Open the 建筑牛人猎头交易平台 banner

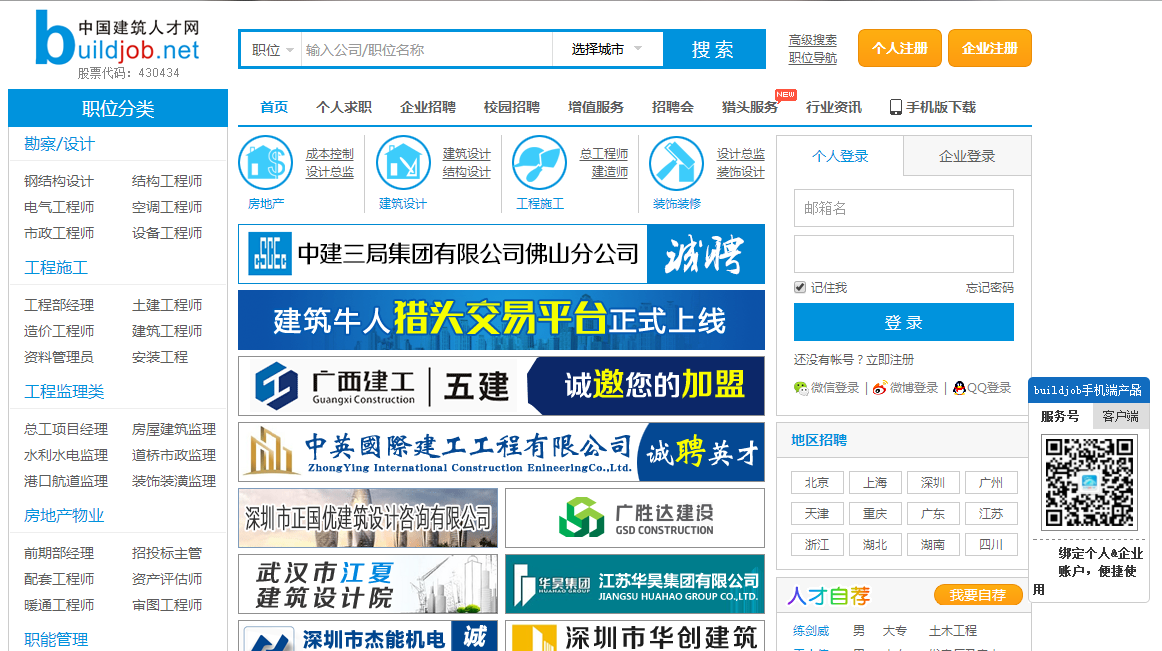point(501,320)
